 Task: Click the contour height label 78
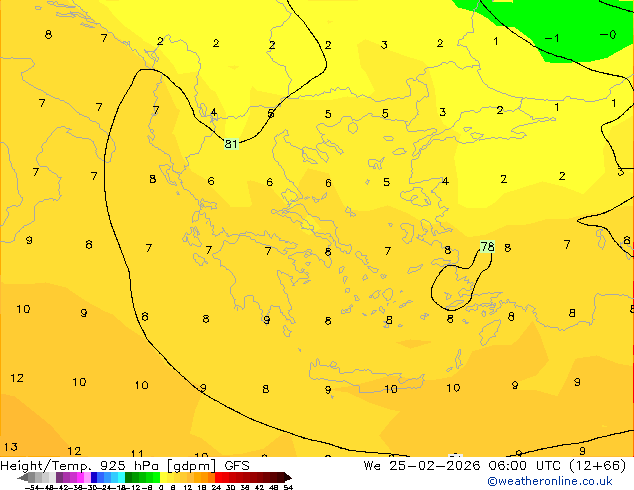coord(487,246)
